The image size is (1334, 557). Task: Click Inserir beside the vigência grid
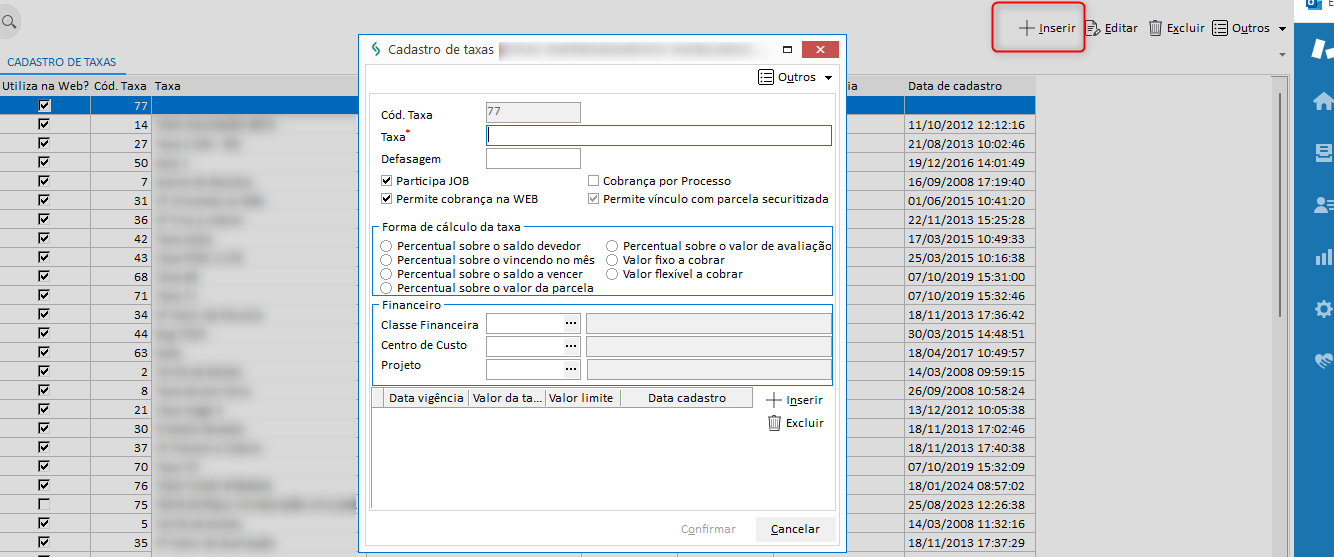pos(795,400)
